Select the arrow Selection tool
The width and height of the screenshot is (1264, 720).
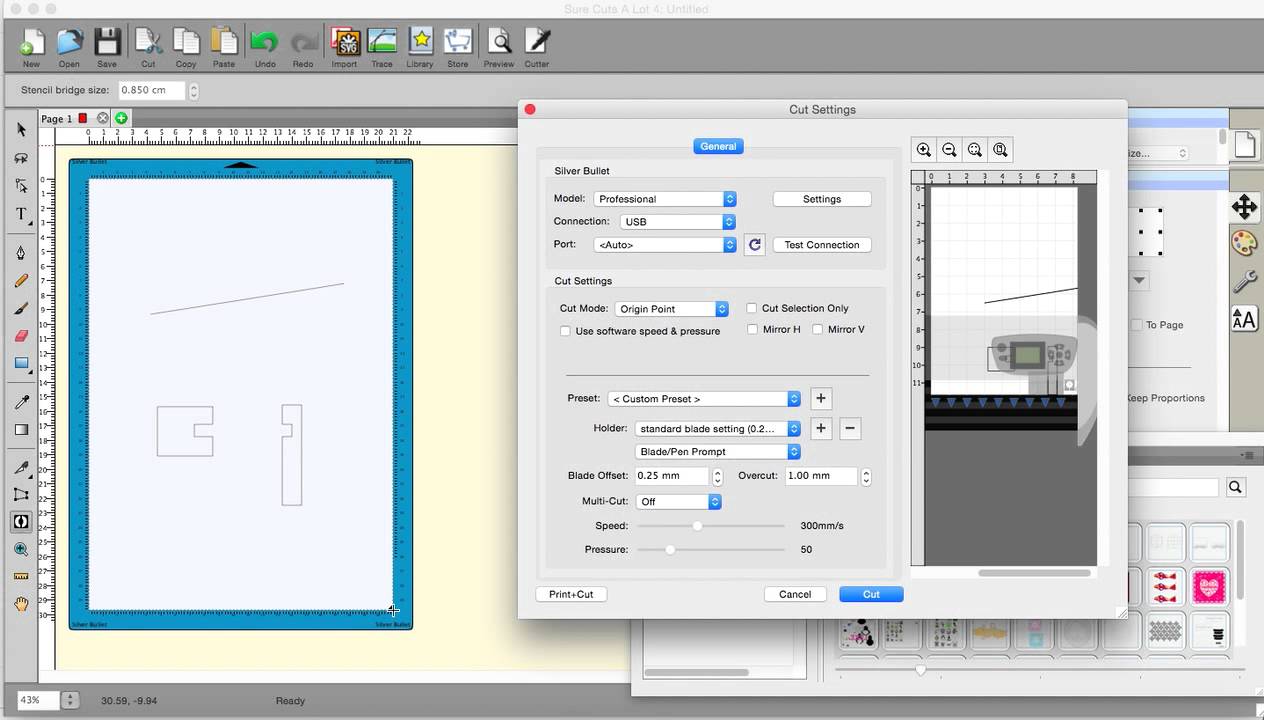coord(21,130)
